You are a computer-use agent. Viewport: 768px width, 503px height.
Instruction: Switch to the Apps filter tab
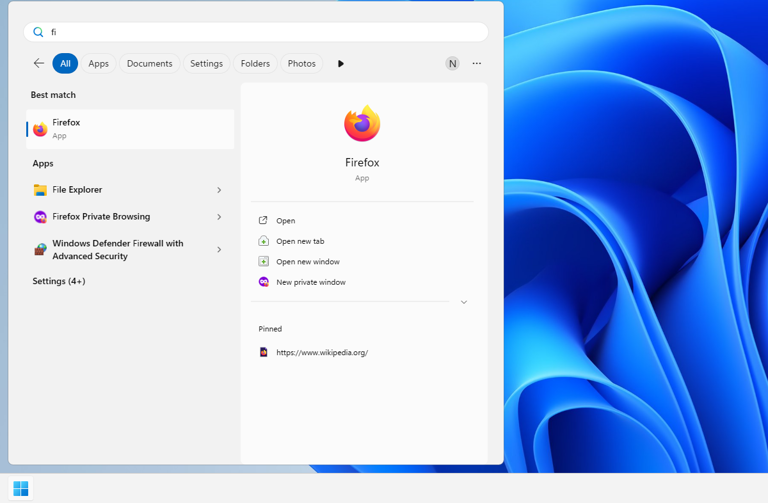(98, 63)
